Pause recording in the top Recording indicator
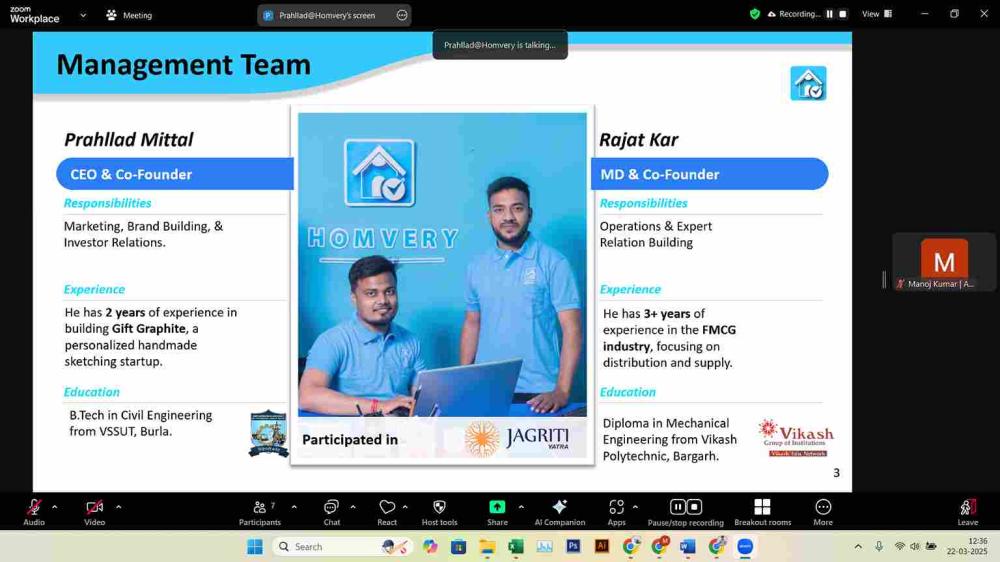Viewport: 1000px width, 562px height. [x=830, y=14]
